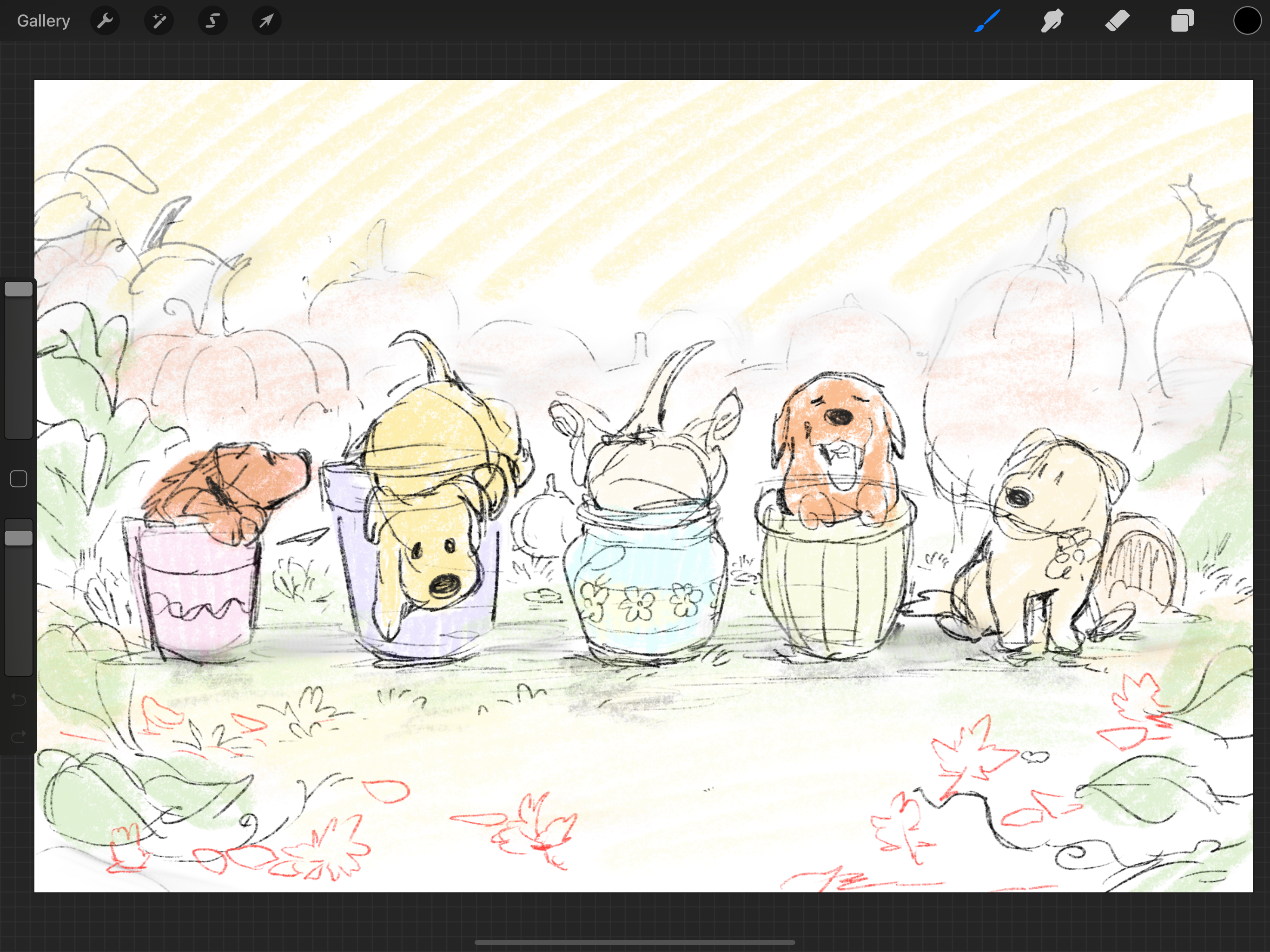Open the black active color swatch

click(x=1247, y=21)
